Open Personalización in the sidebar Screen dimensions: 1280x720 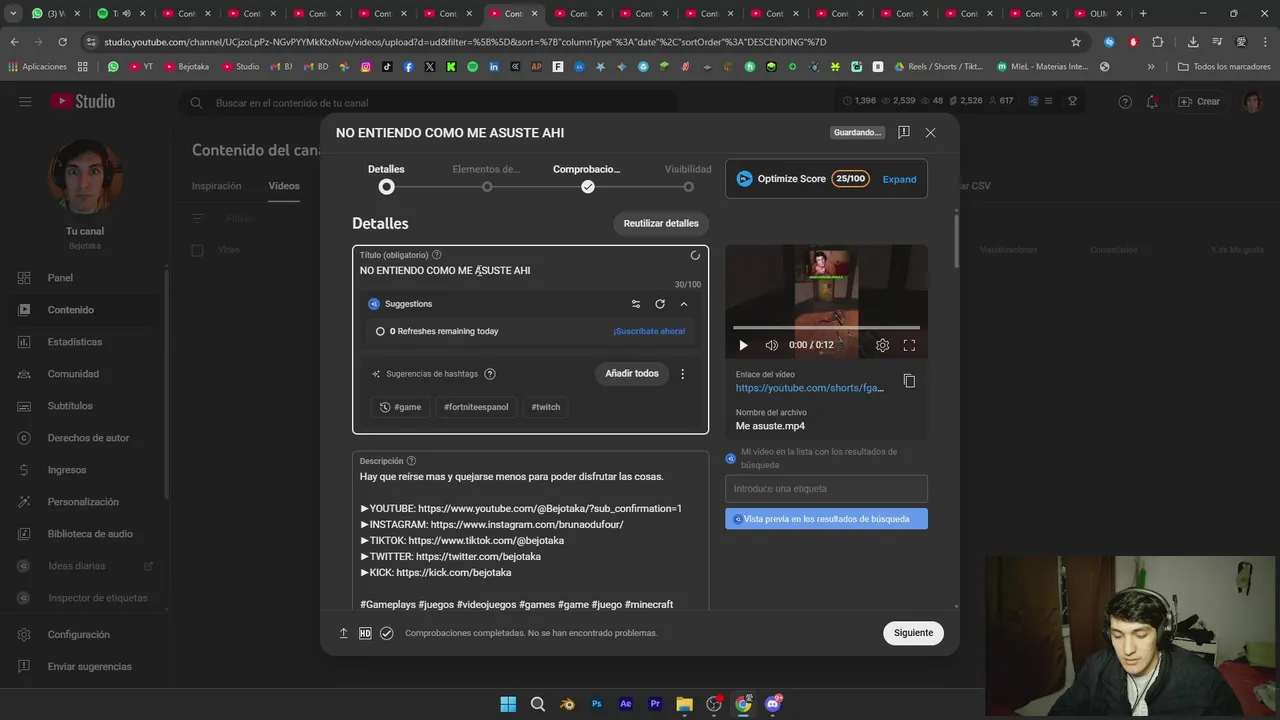pyautogui.click(x=84, y=502)
